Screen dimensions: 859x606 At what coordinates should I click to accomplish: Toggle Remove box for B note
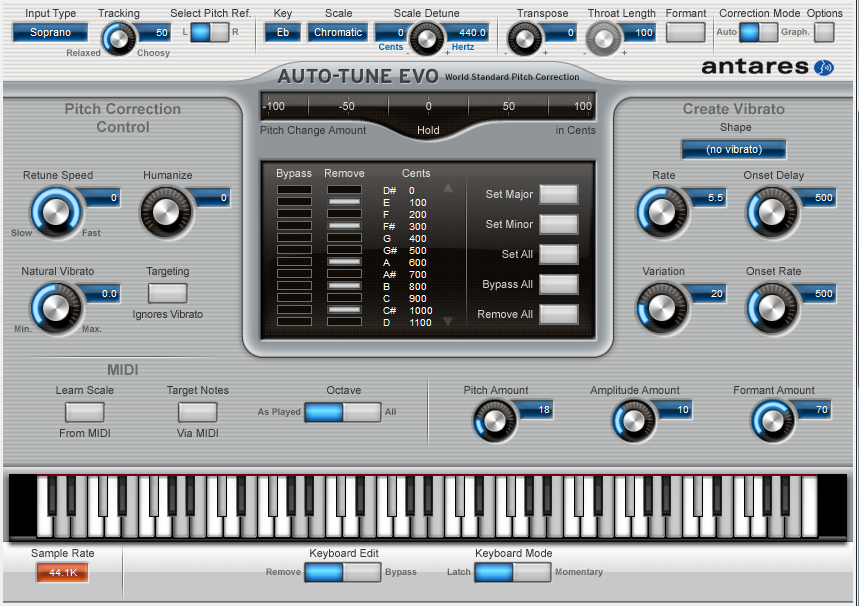coord(345,286)
